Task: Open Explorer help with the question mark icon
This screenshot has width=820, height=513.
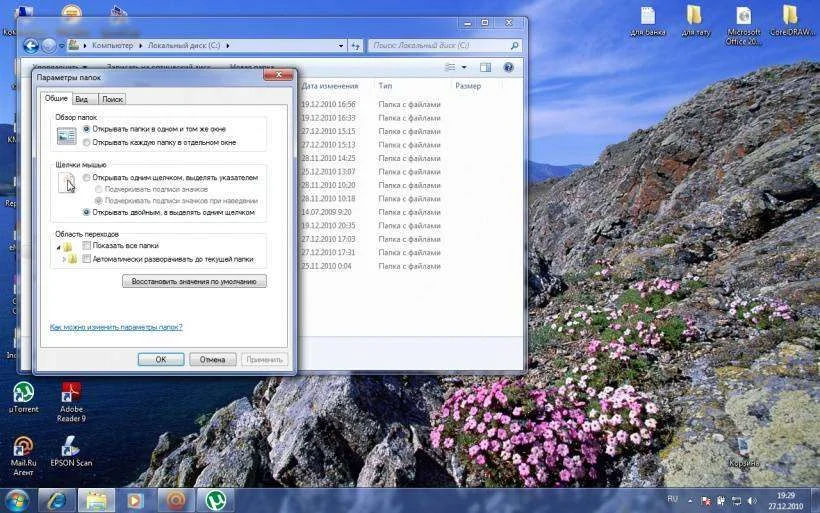Action: pyautogui.click(x=508, y=67)
